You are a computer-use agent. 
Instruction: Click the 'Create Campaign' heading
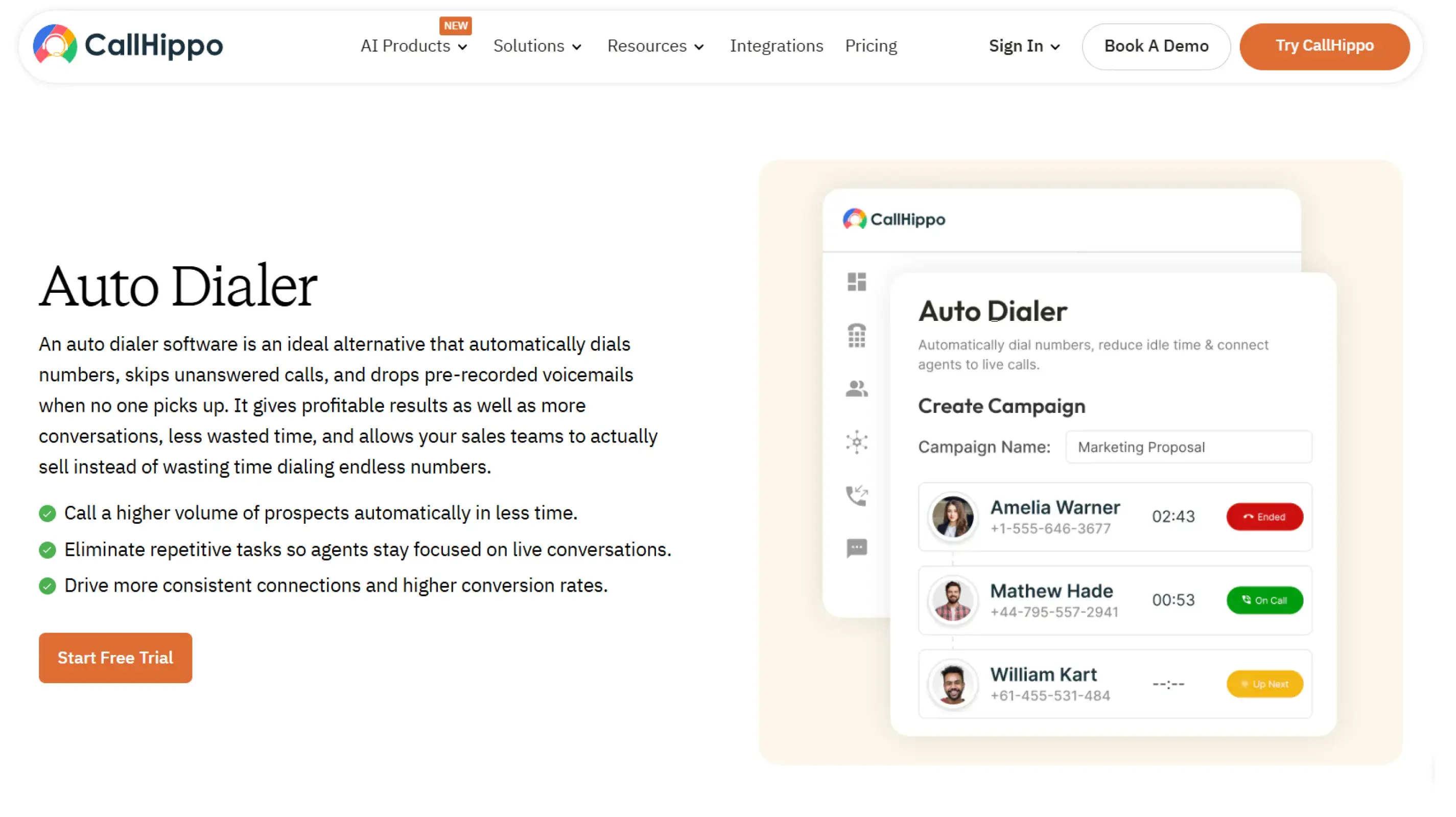point(1001,406)
